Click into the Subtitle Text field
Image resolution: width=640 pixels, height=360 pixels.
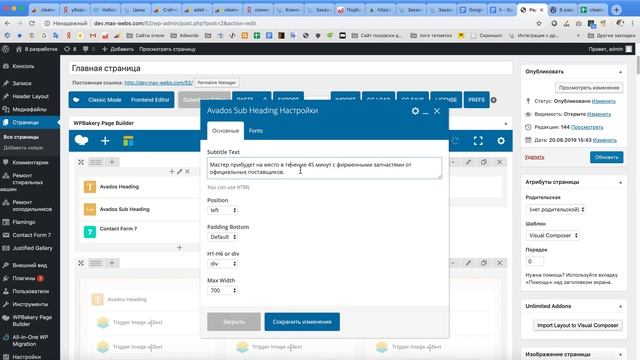point(324,168)
